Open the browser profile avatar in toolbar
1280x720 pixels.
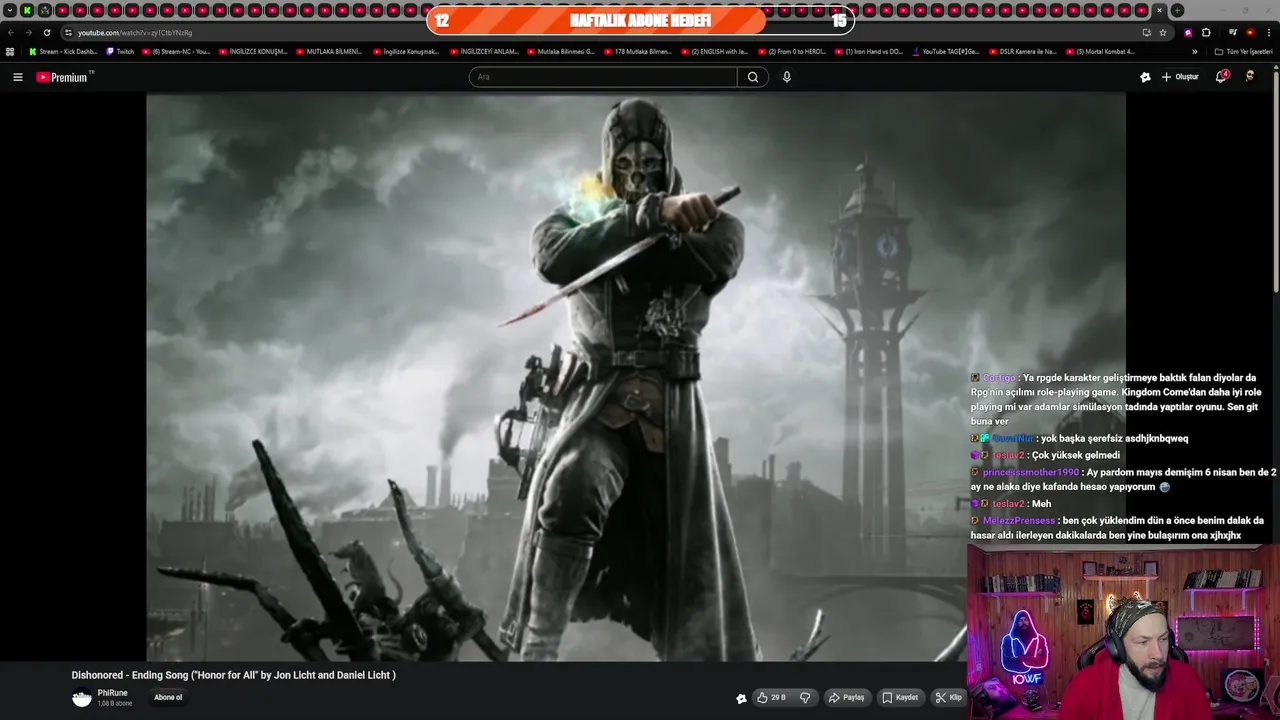click(1250, 32)
